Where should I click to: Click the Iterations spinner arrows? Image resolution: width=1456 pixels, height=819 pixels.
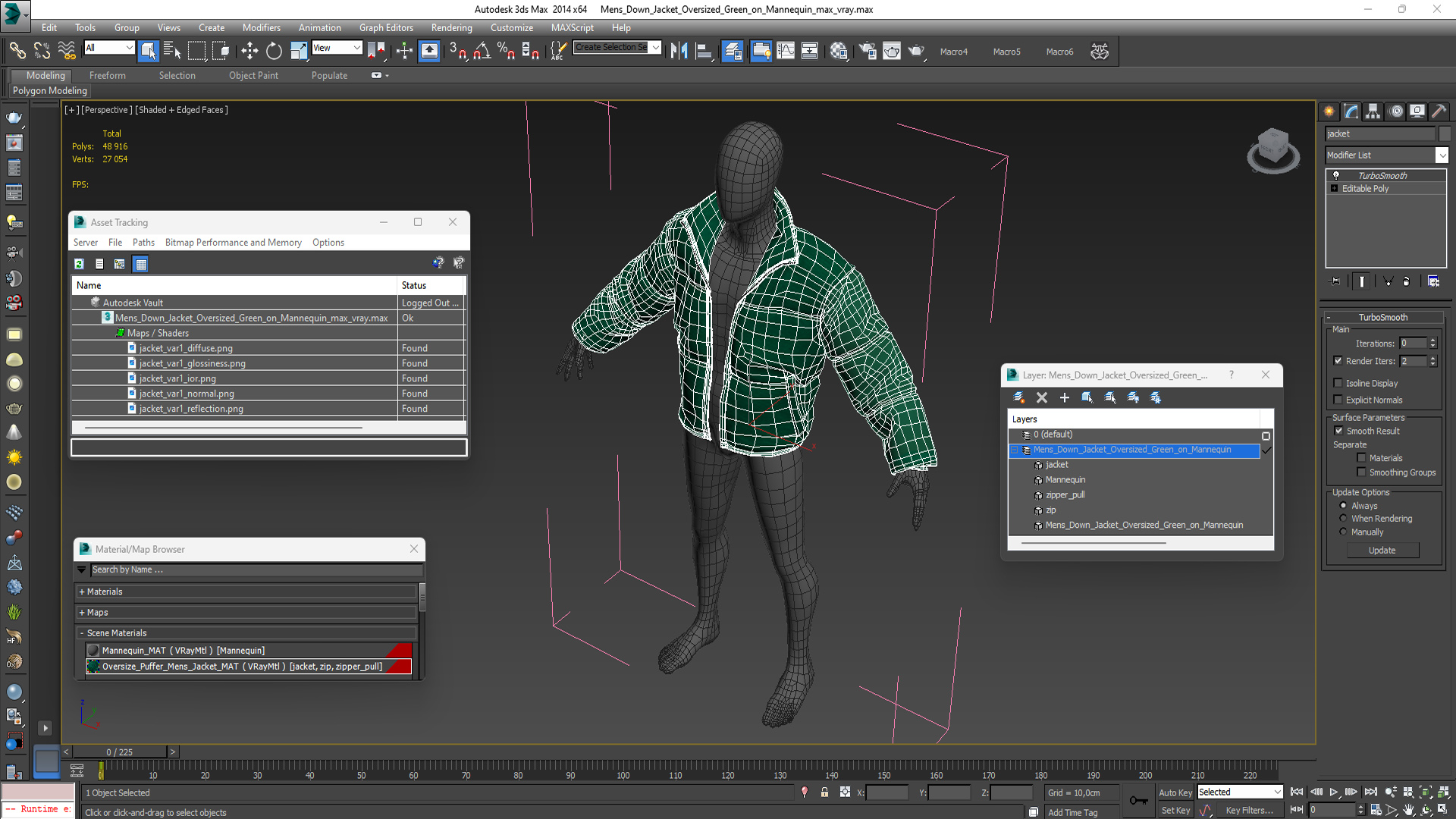1432,344
